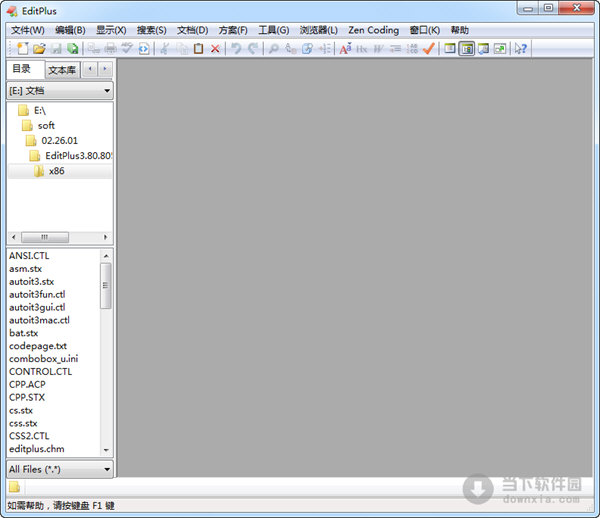Click the Save All icon
Image resolution: width=600 pixels, height=518 pixels.
72,49
